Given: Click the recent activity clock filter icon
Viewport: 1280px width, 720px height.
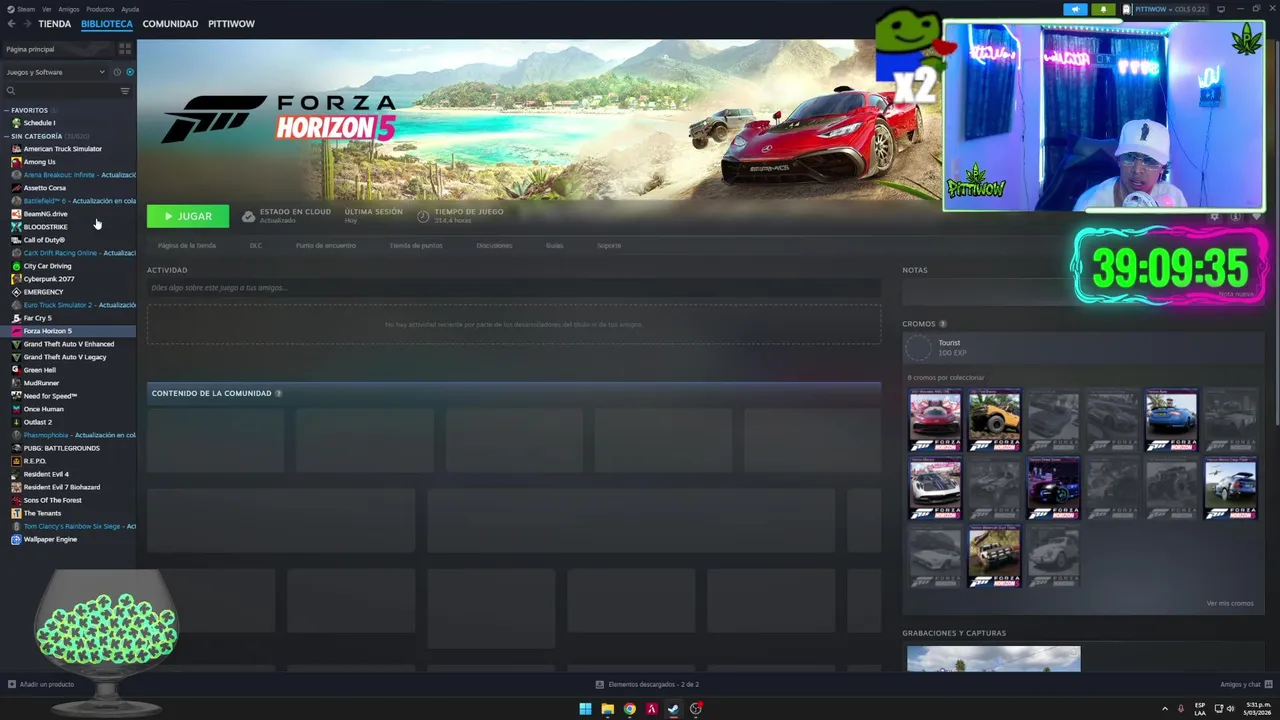Looking at the screenshot, I should (x=117, y=72).
